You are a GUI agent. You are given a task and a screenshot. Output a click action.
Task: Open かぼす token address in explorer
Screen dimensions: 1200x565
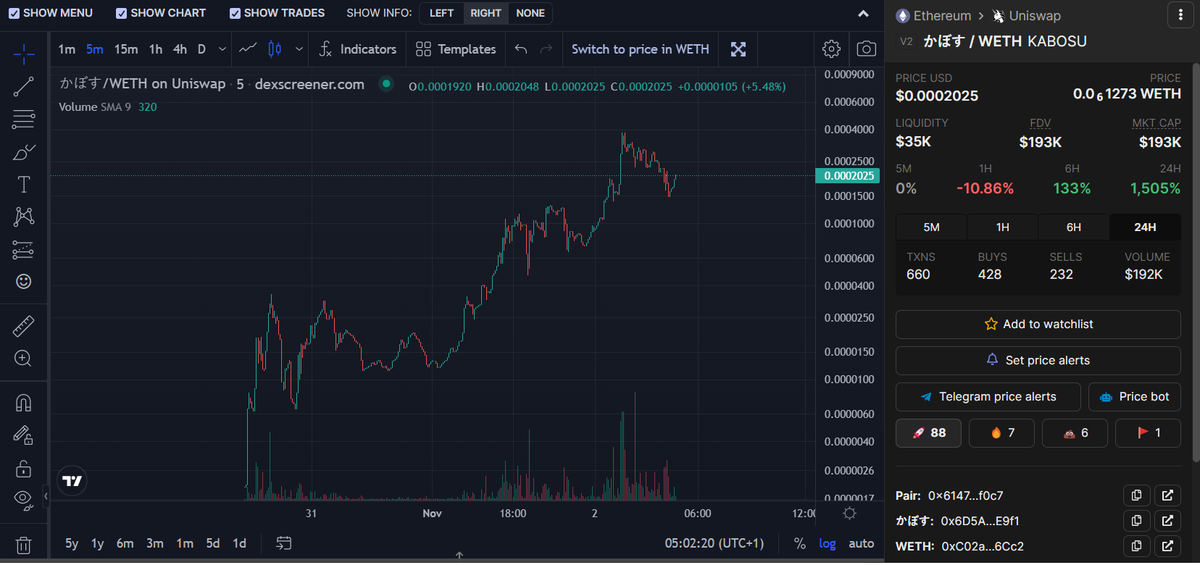[1167, 521]
